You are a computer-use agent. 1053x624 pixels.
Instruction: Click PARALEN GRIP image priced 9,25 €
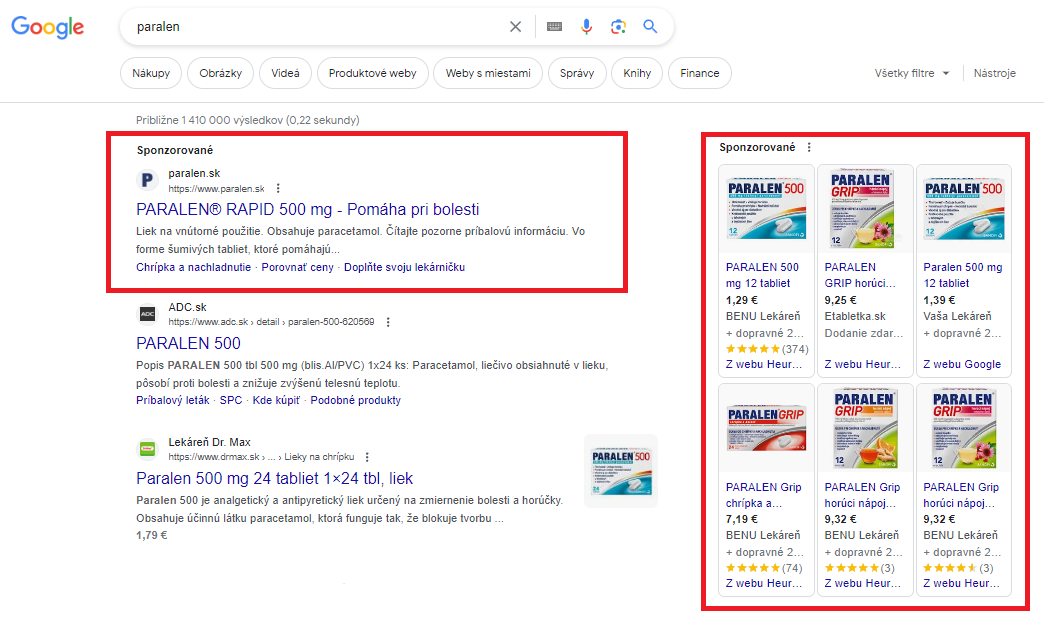coord(865,209)
